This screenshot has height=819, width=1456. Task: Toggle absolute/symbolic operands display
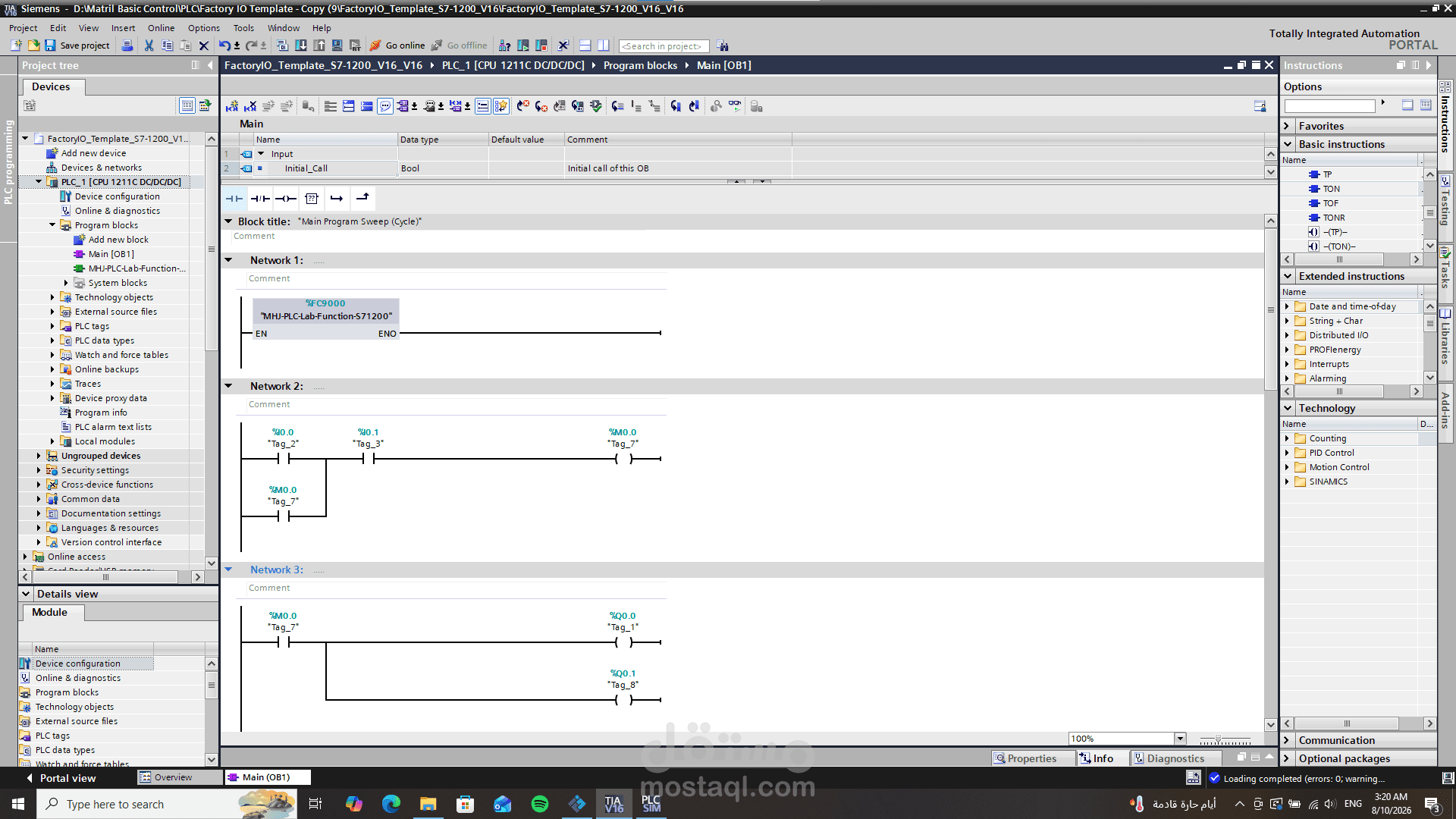[403, 106]
